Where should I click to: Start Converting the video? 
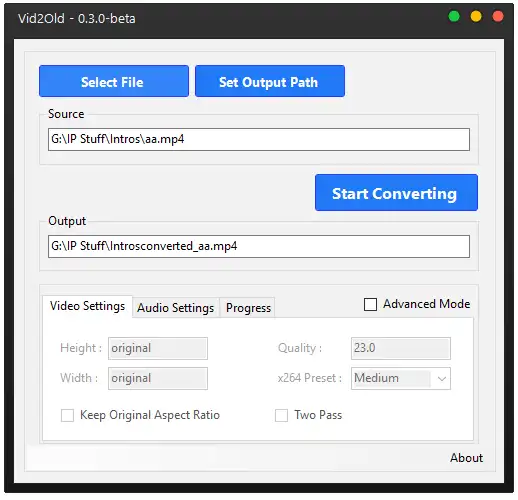pyautogui.click(x=396, y=192)
